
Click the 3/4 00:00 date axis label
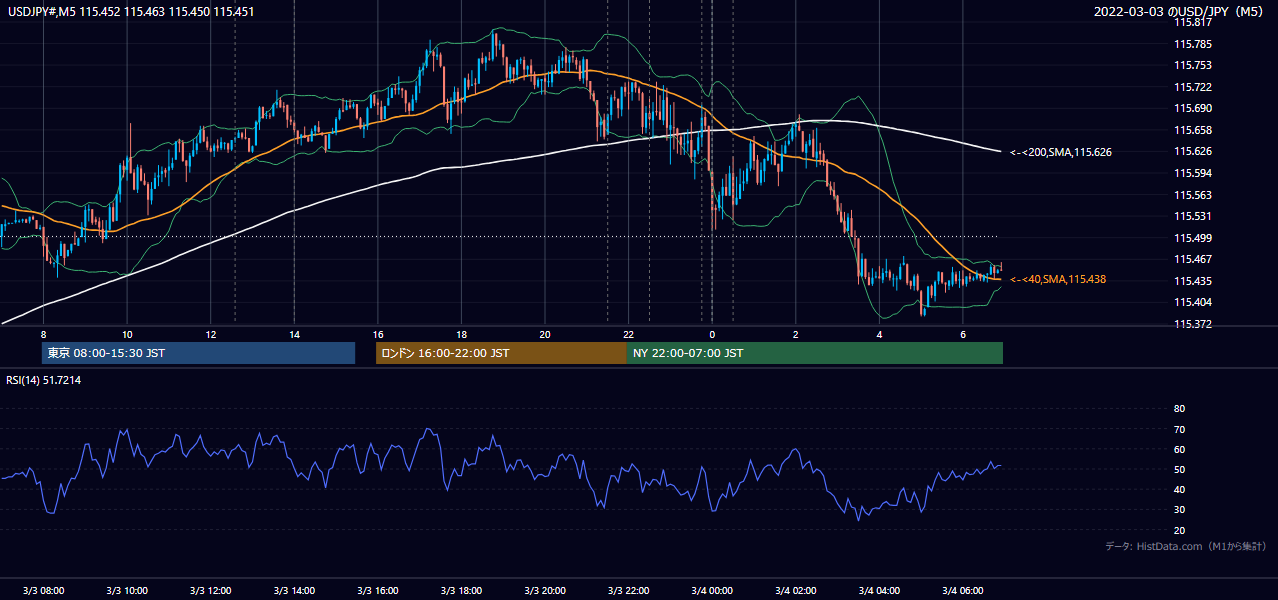712,590
